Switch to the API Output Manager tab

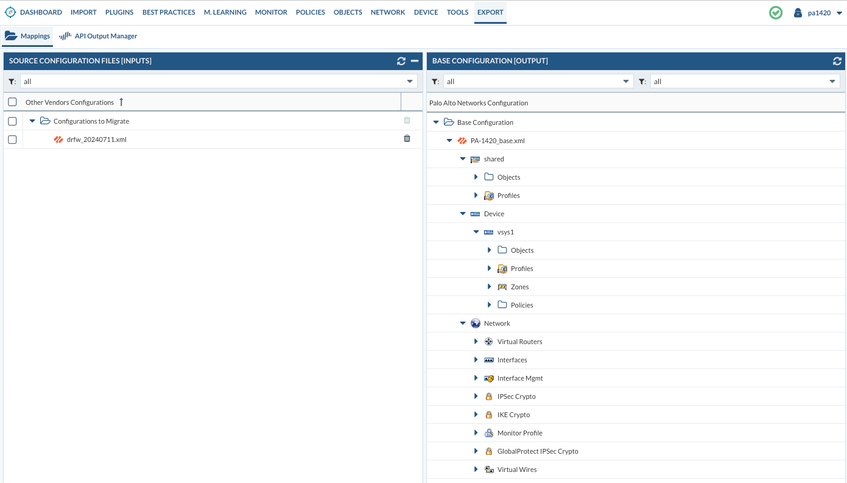pos(98,36)
